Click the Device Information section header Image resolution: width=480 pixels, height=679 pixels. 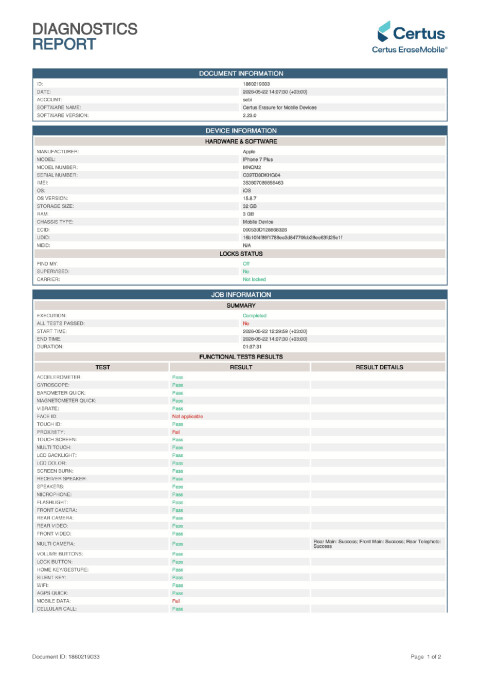pos(240,130)
